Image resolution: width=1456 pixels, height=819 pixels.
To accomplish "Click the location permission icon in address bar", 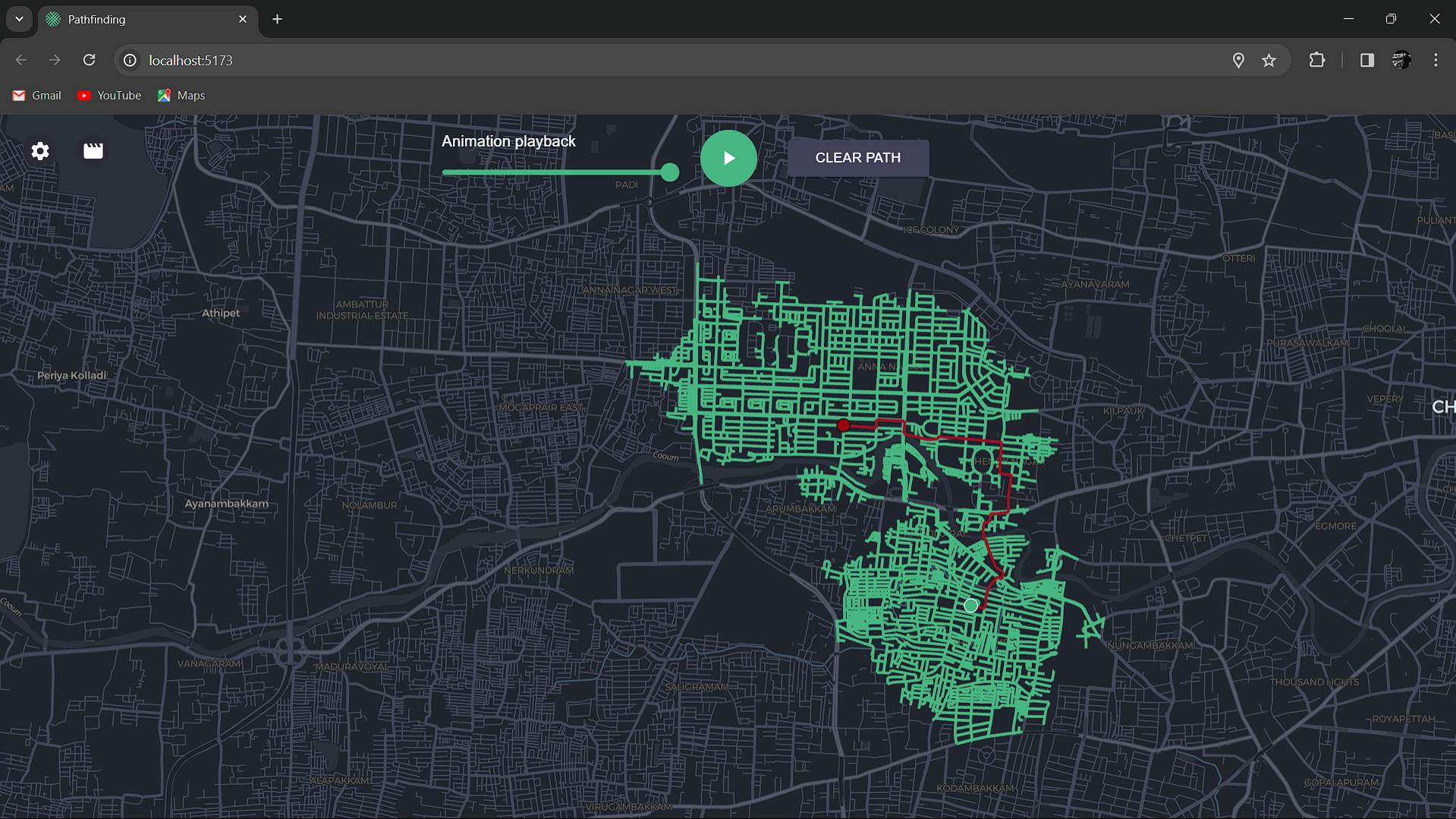I will (x=1238, y=60).
